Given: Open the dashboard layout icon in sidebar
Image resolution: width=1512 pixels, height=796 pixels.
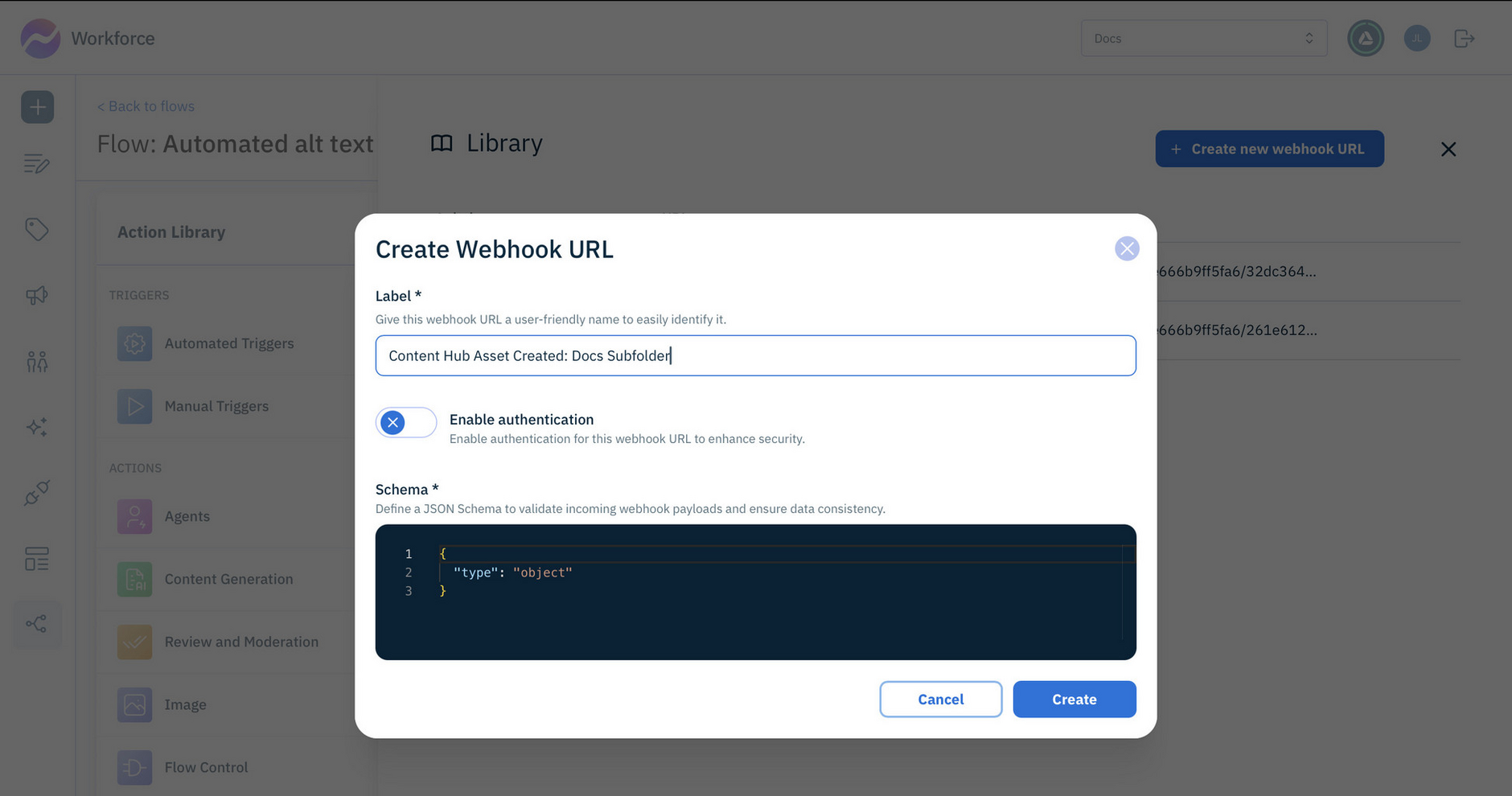Looking at the screenshot, I should [x=37, y=559].
